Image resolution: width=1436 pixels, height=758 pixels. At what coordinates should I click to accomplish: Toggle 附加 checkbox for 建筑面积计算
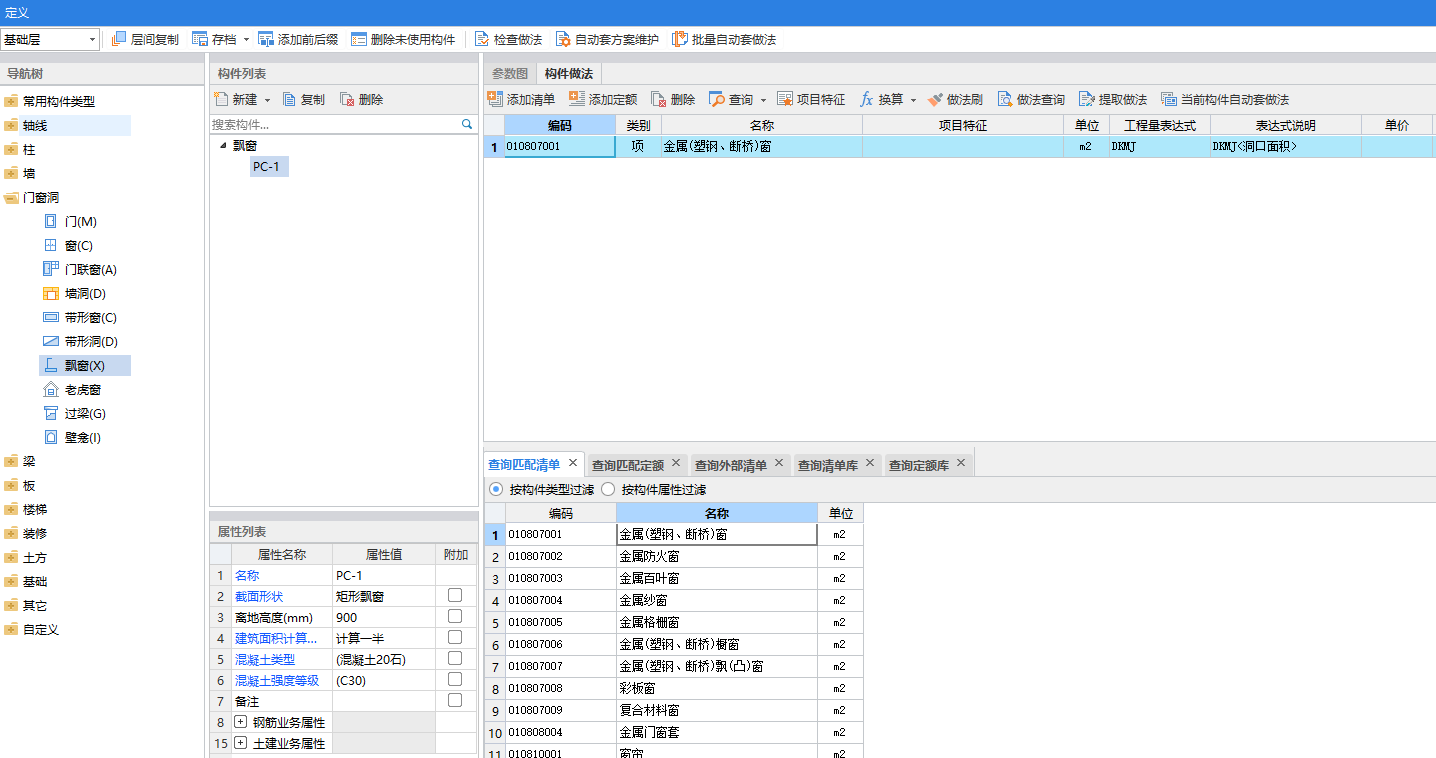(455, 637)
